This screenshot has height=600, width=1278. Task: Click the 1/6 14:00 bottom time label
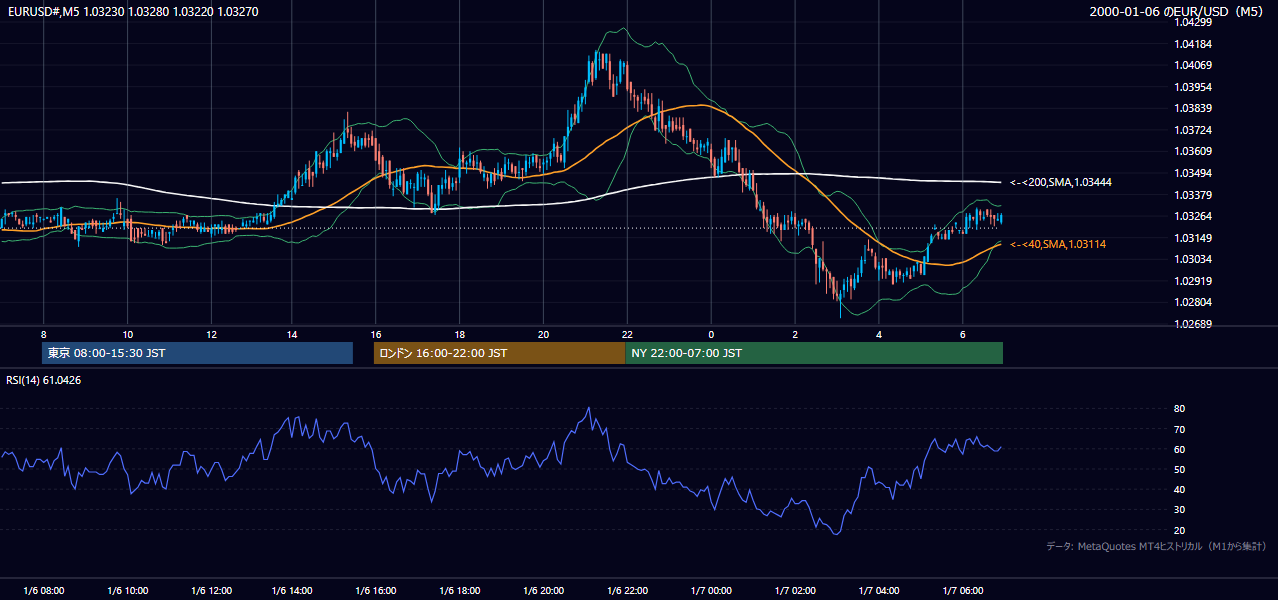(x=293, y=591)
